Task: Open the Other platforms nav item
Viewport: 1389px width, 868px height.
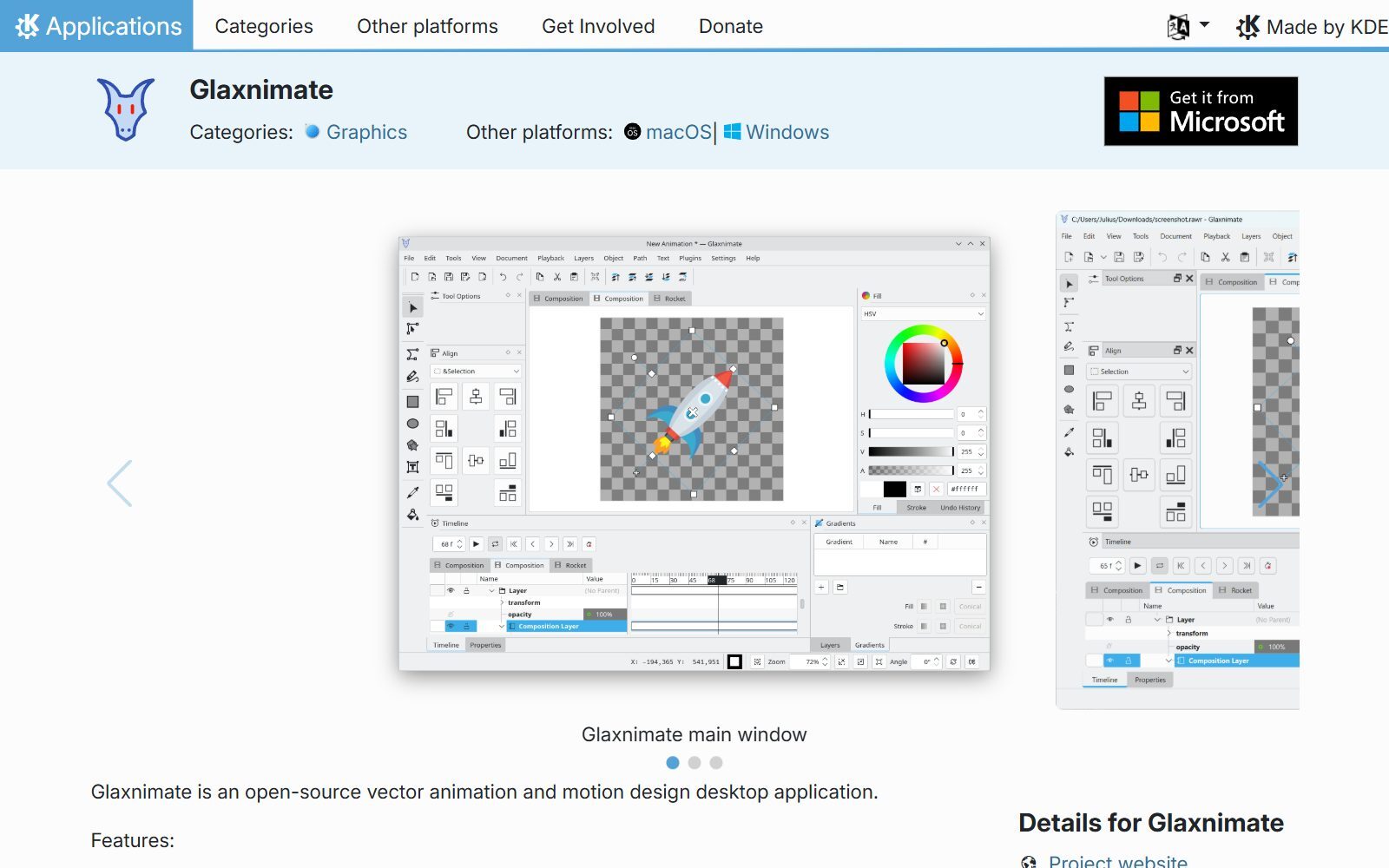Action: click(427, 26)
